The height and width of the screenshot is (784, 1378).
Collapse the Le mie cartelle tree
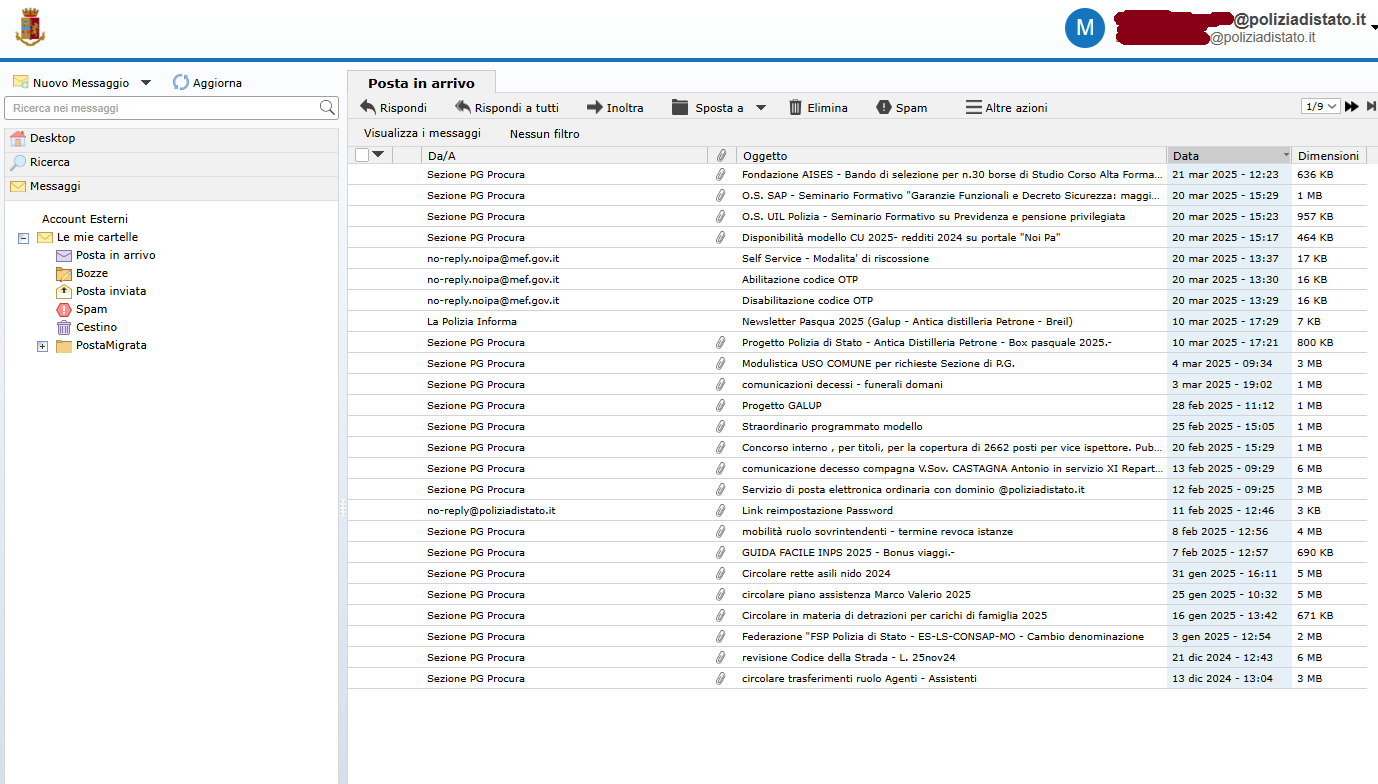(x=24, y=238)
